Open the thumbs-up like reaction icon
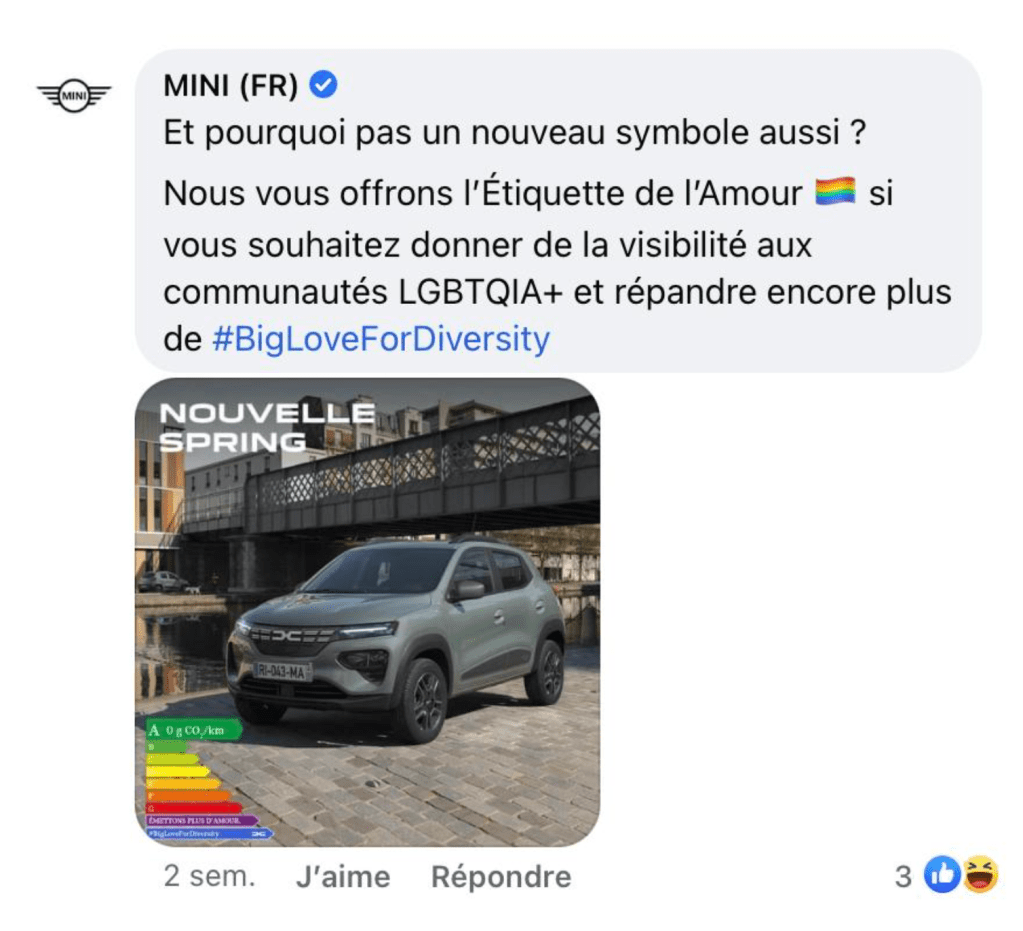Screen dimensions: 1023x931 click(x=941, y=874)
